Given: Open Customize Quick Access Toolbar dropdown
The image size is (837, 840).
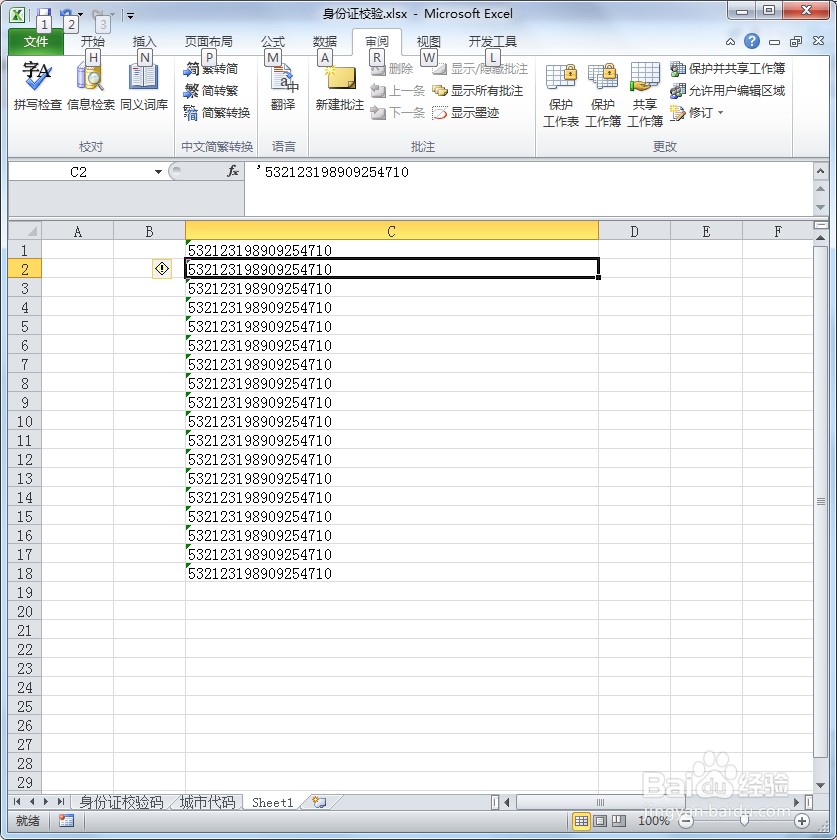Looking at the screenshot, I should [x=130, y=16].
